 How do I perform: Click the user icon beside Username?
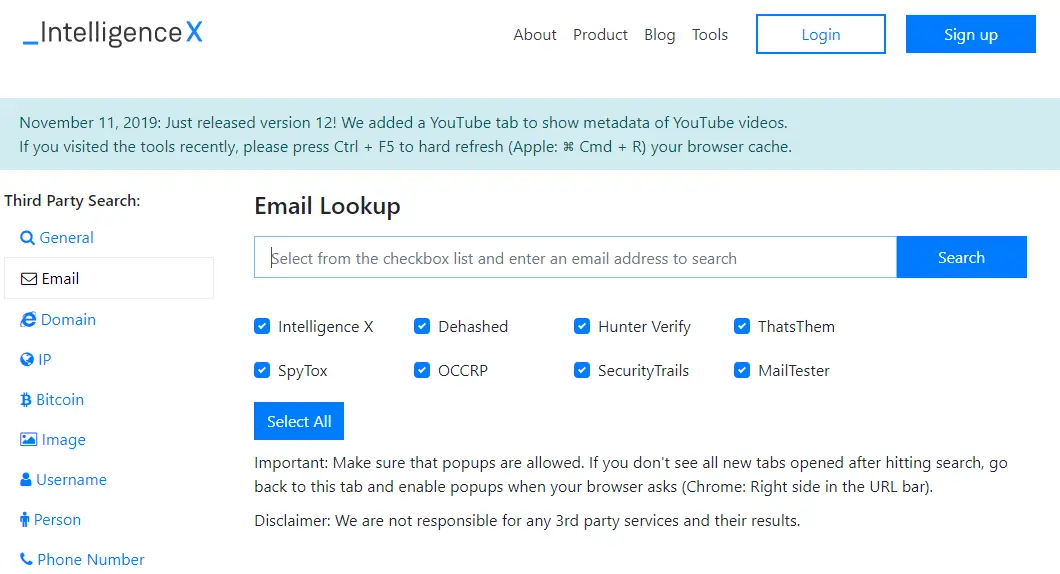click(x=26, y=480)
